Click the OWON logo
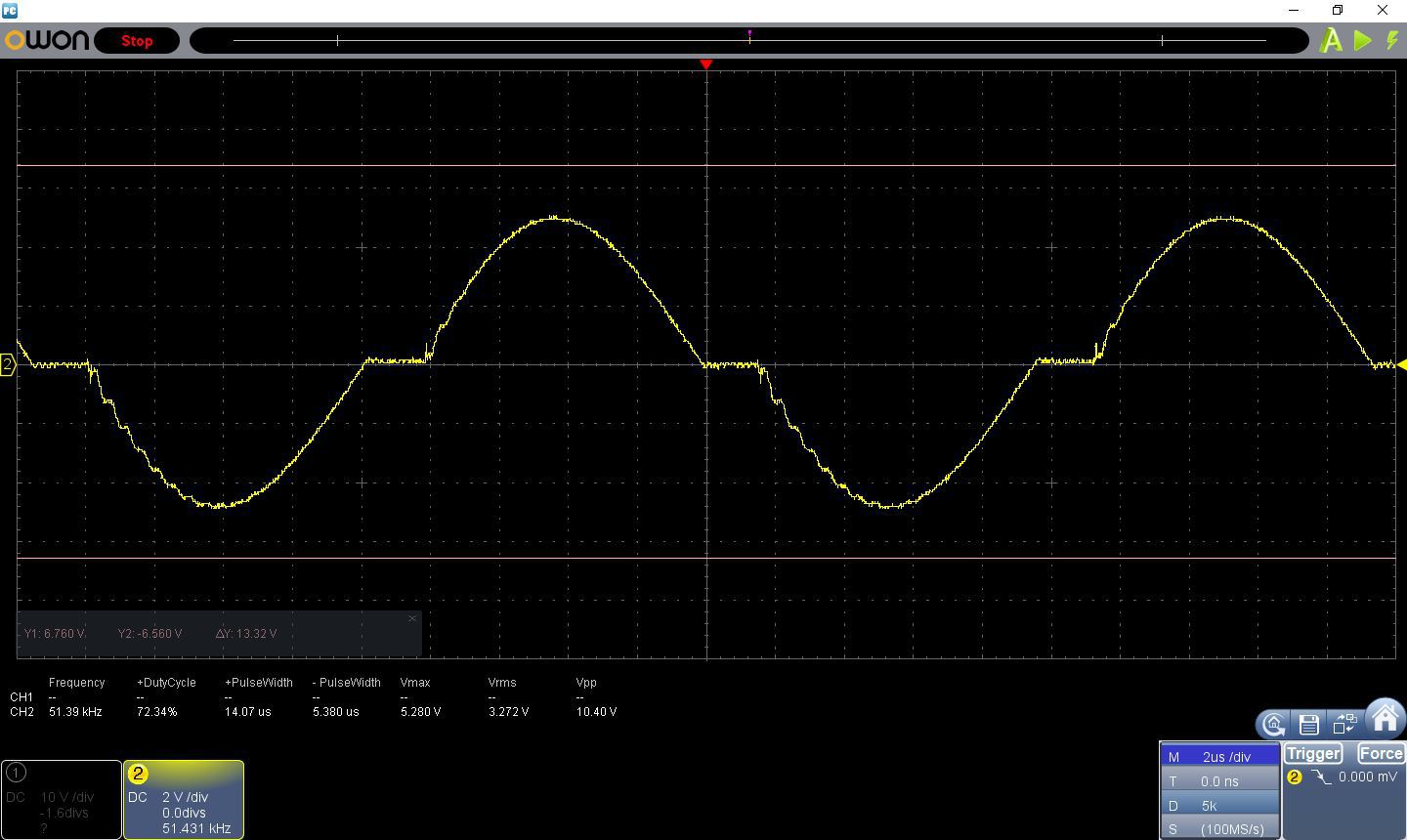1407x840 pixels. (47, 41)
